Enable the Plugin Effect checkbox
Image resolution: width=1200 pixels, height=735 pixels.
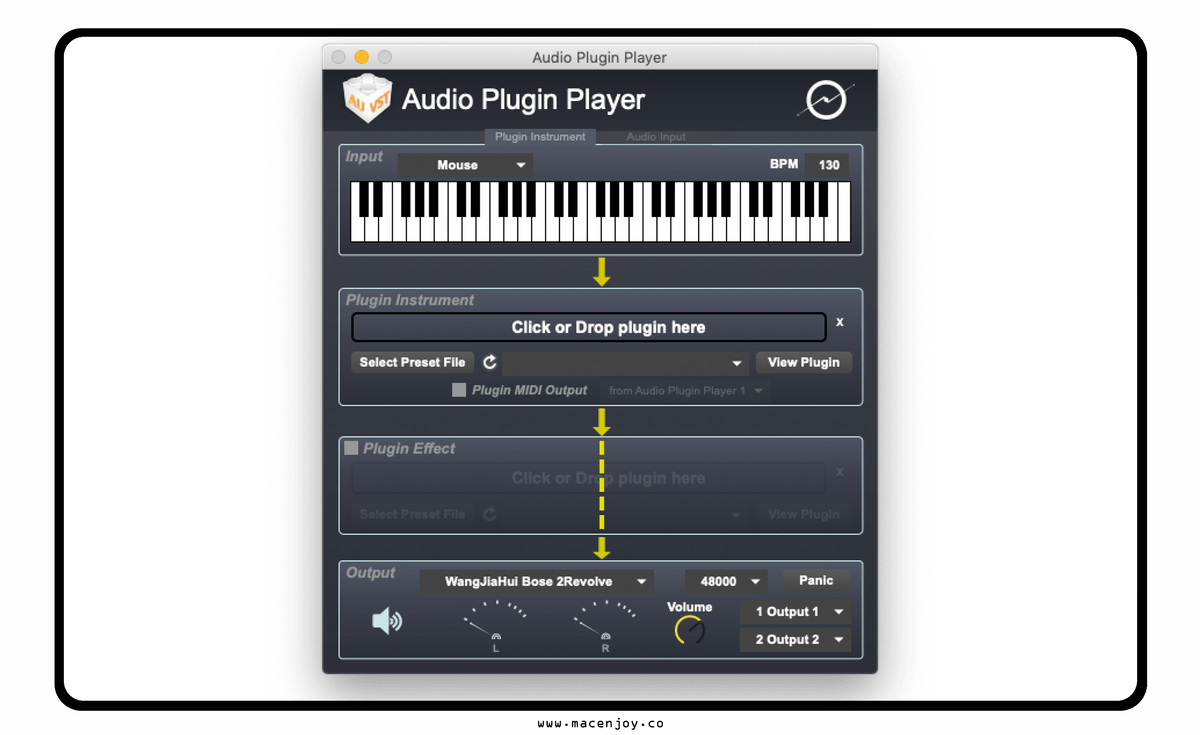click(351, 448)
